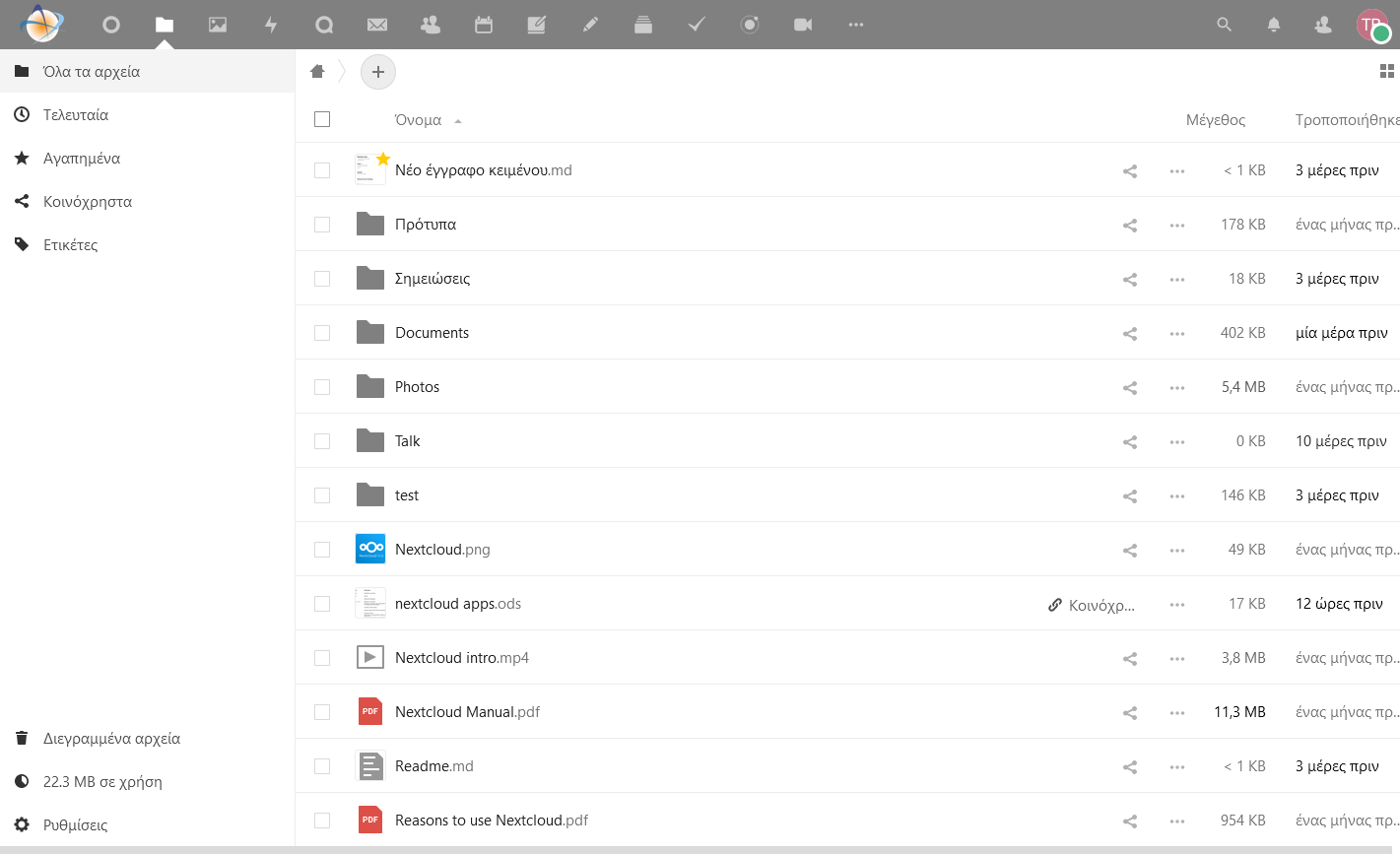
Task: Open the contacts menu icon in header
Action: click(x=1323, y=25)
